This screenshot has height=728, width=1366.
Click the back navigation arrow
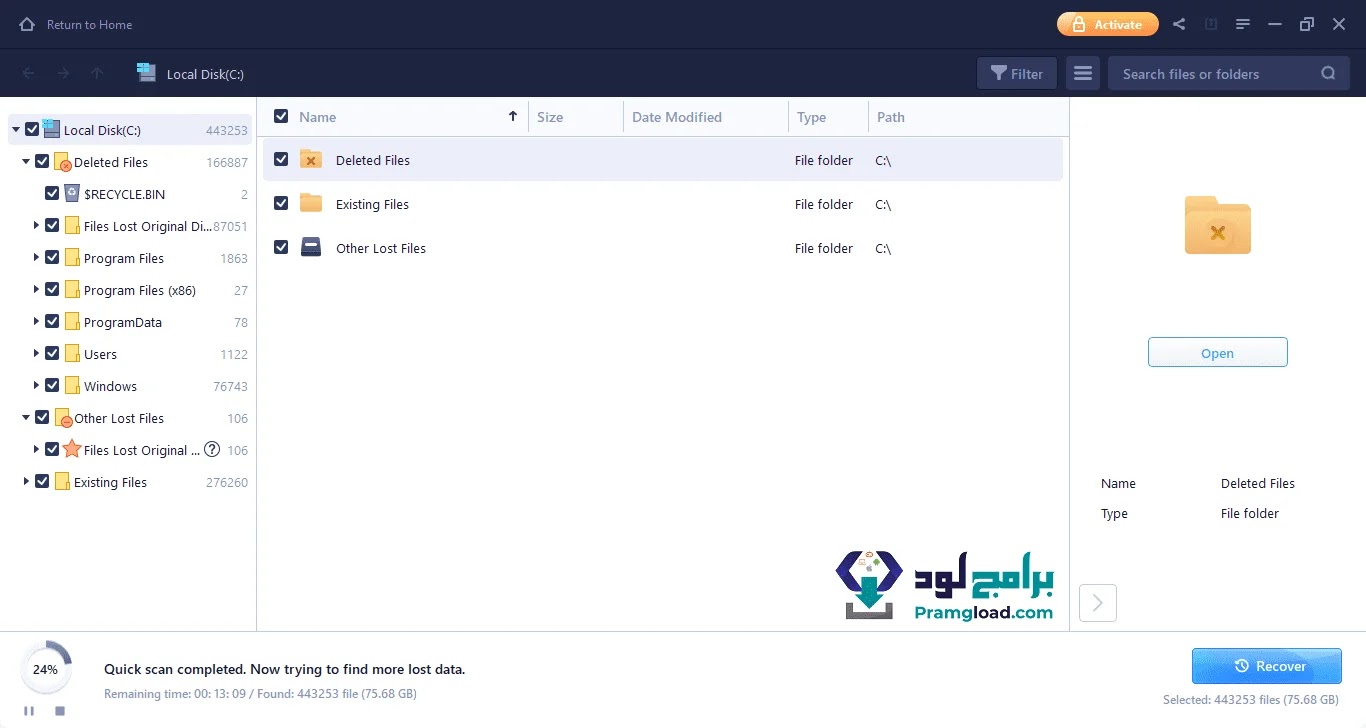29,73
